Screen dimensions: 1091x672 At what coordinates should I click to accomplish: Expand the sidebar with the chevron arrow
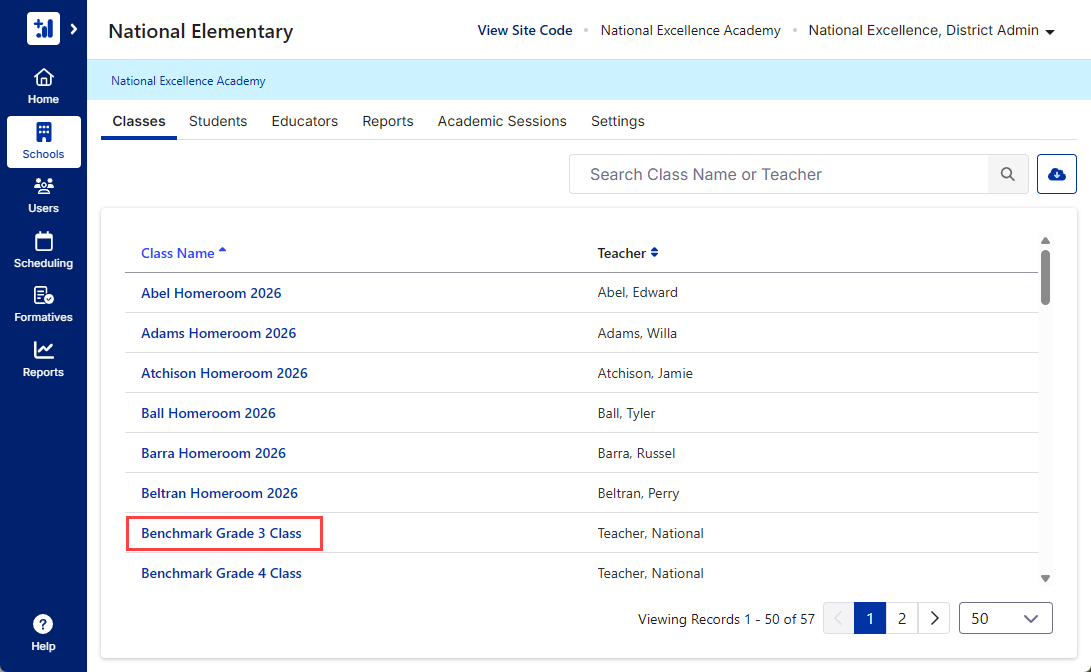click(74, 29)
